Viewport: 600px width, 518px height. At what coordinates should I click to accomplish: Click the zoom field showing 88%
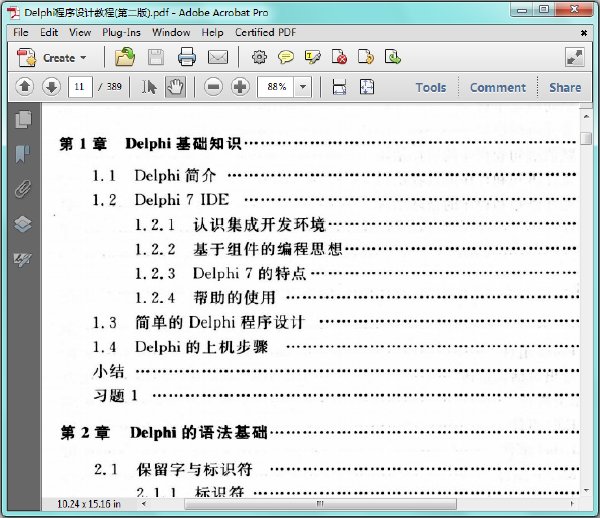click(276, 87)
